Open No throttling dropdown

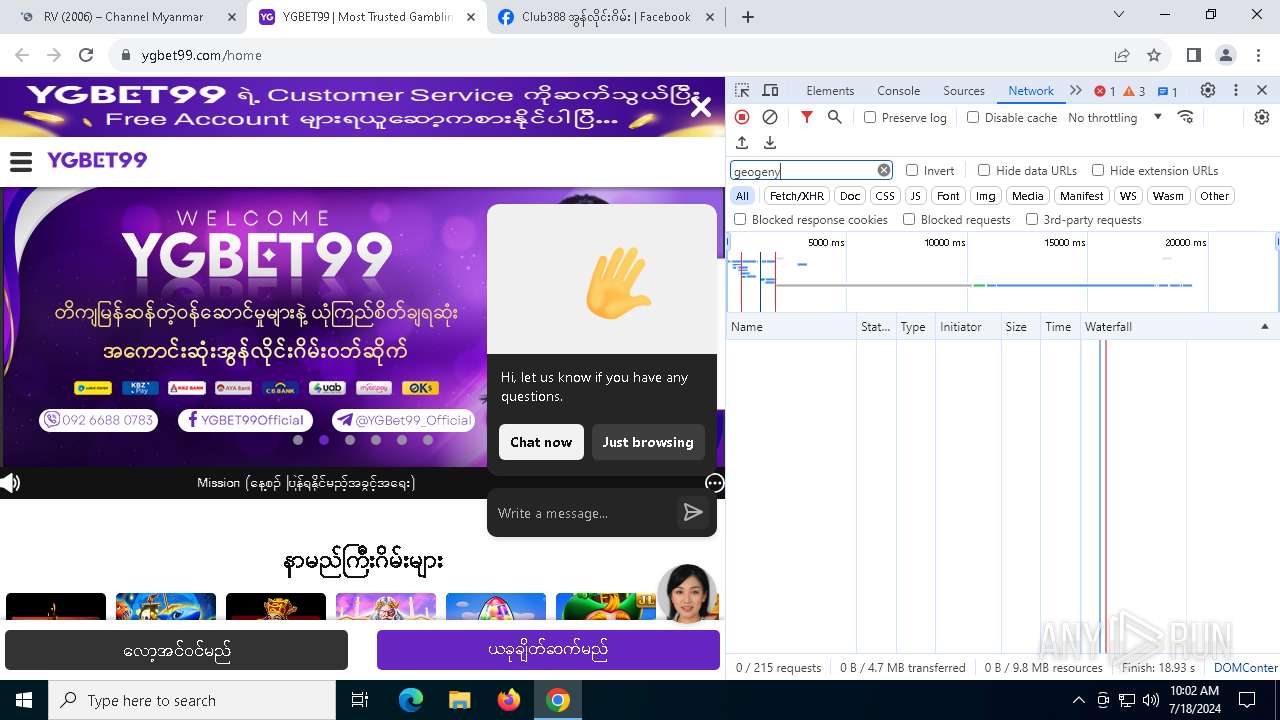(x=1115, y=117)
